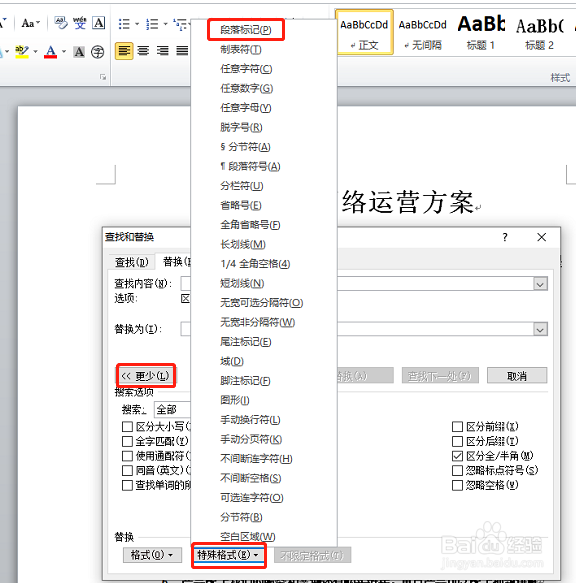Select 分栏符(U) menu entry
This screenshot has width=576, height=583.
click(x=242, y=186)
